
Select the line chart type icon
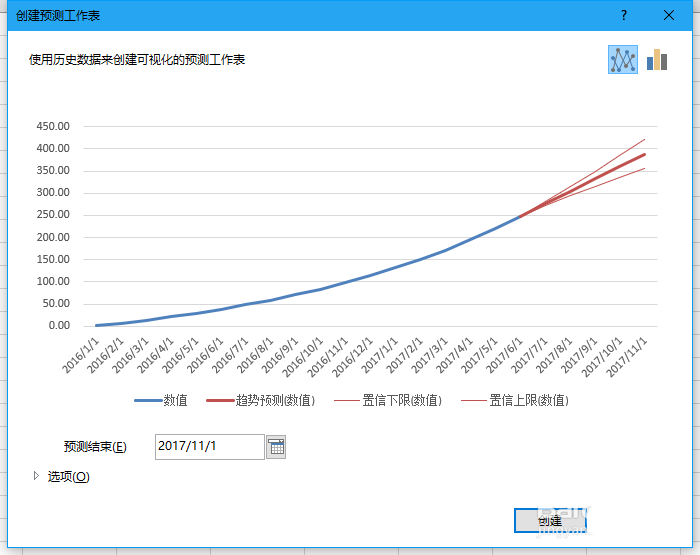tap(623, 60)
